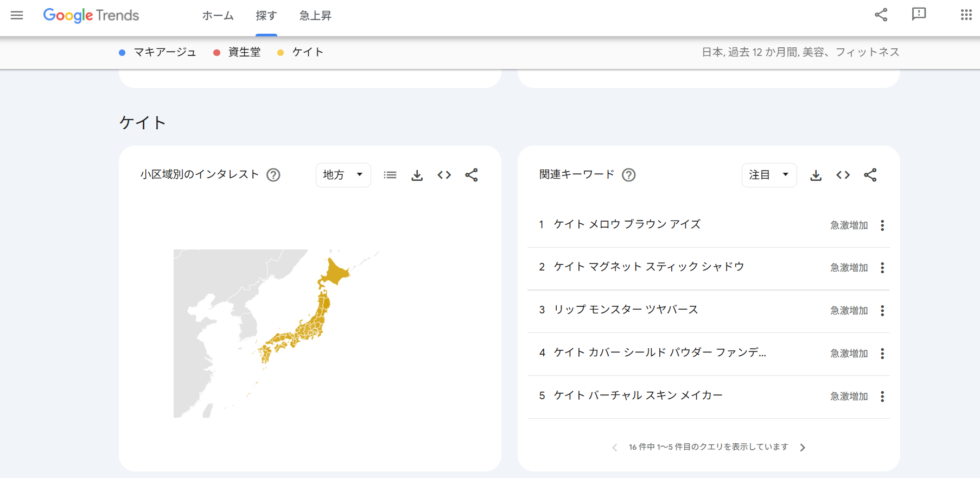The image size is (980, 478).
Task: Share the regional interest card
Action: pyautogui.click(x=471, y=175)
